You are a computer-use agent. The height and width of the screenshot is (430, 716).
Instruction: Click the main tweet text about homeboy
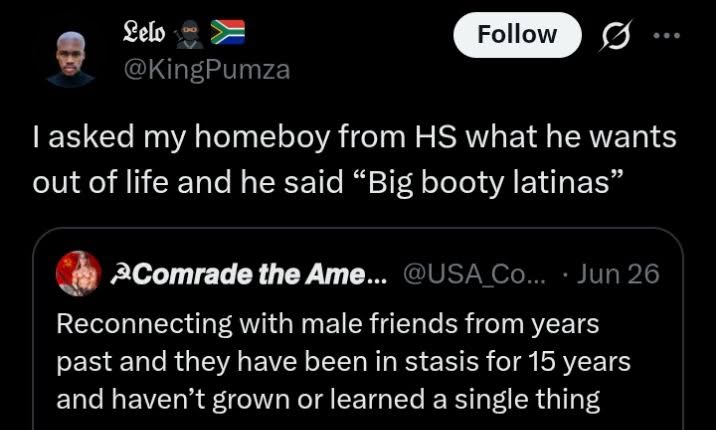pos(354,159)
